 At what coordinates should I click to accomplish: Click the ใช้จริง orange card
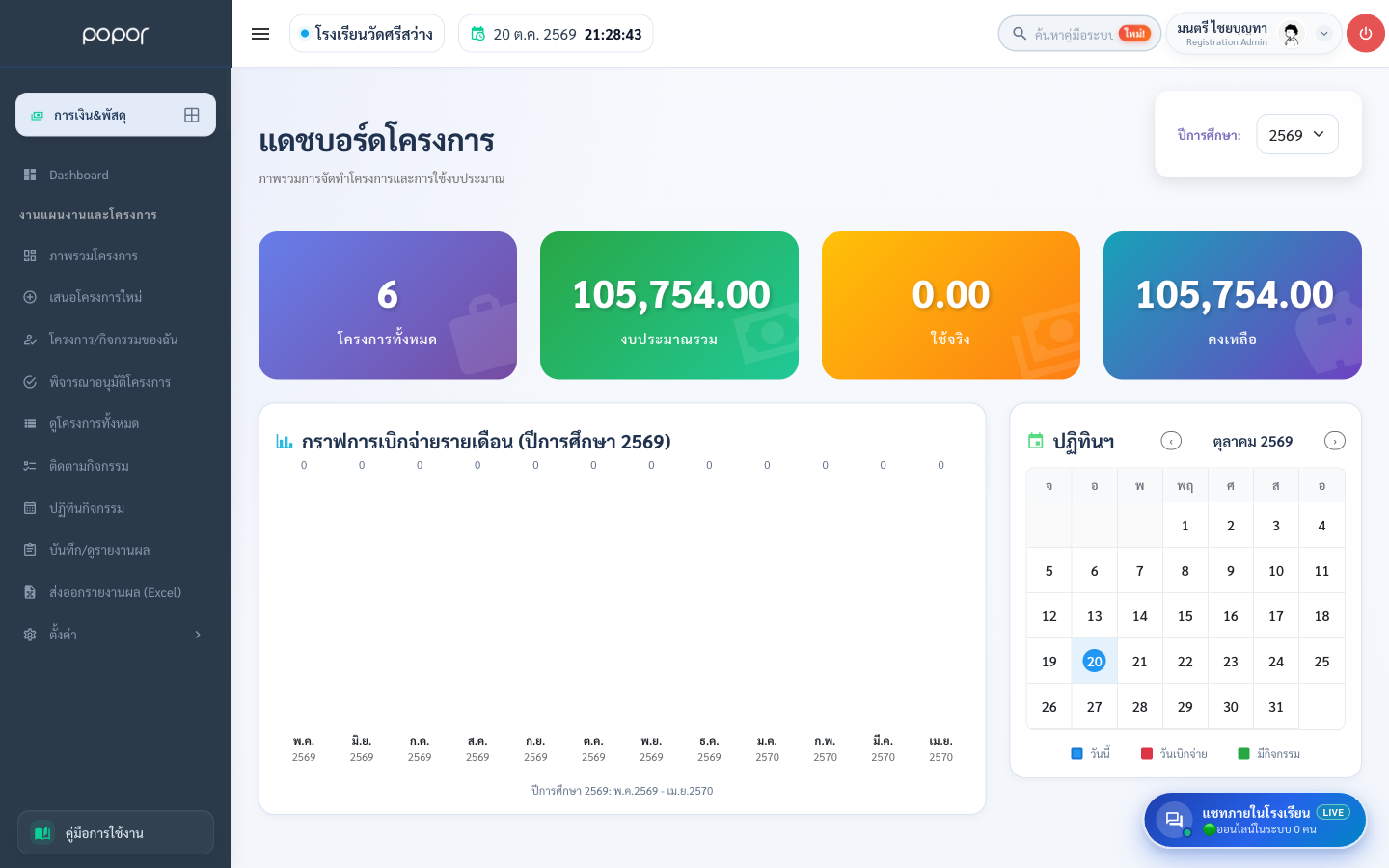[951, 305]
